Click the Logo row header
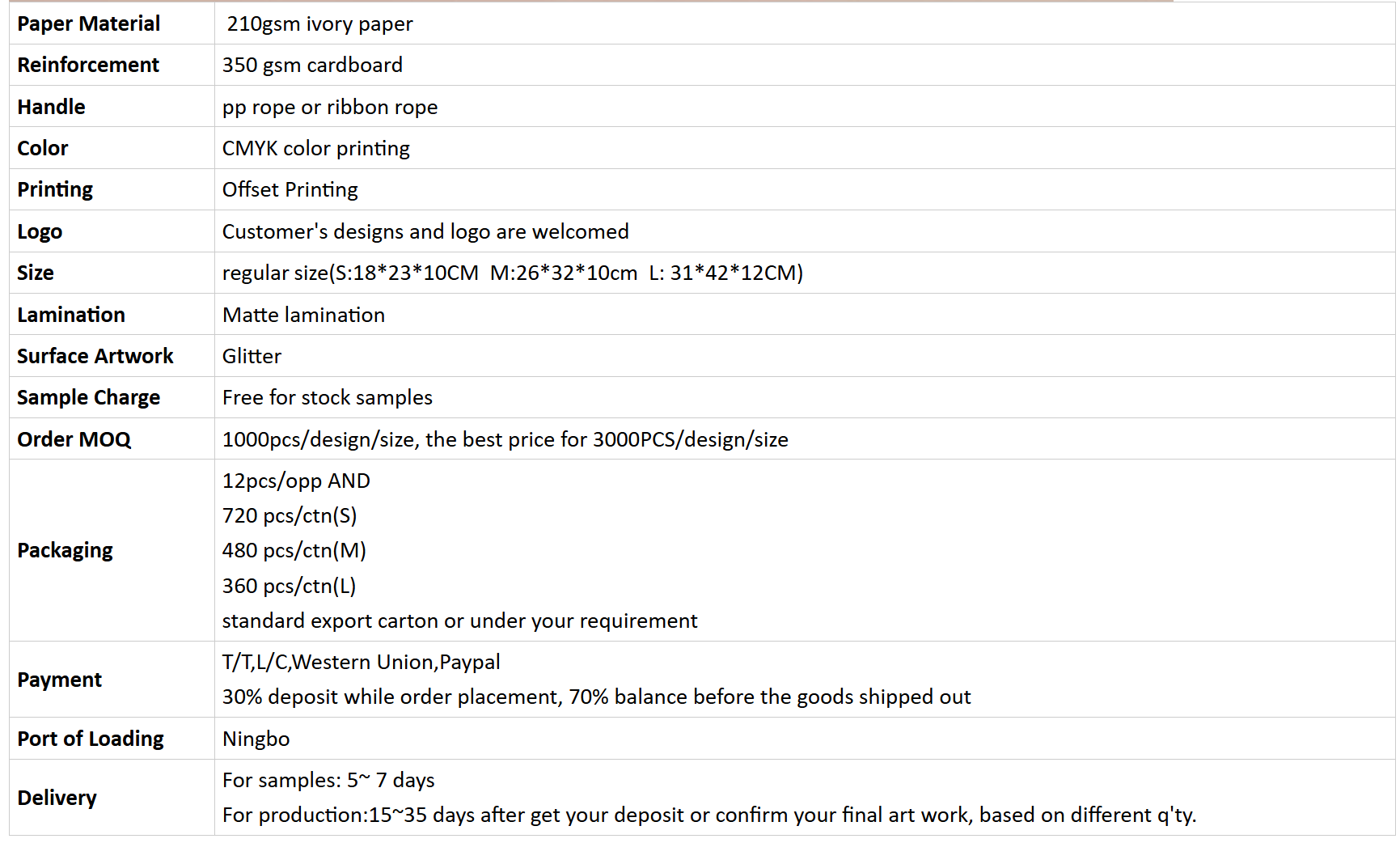 [x=112, y=231]
